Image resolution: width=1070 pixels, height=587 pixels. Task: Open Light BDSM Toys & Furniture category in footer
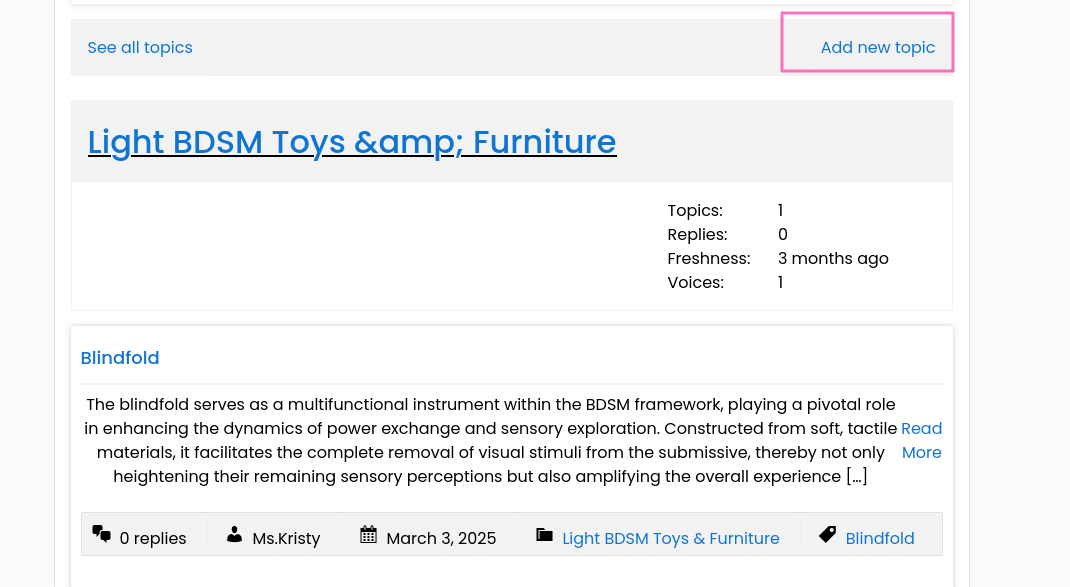point(671,539)
